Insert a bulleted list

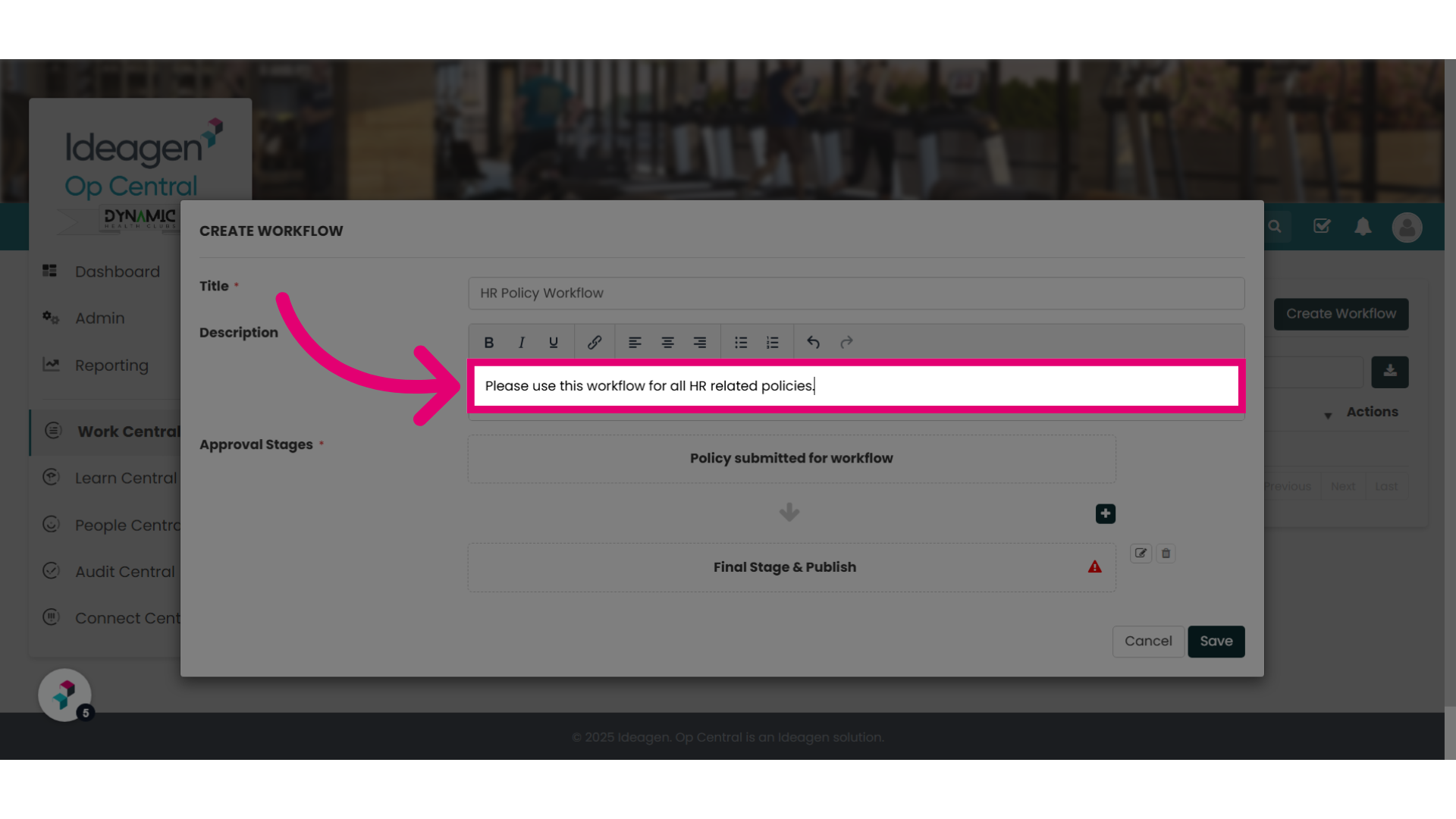741,343
